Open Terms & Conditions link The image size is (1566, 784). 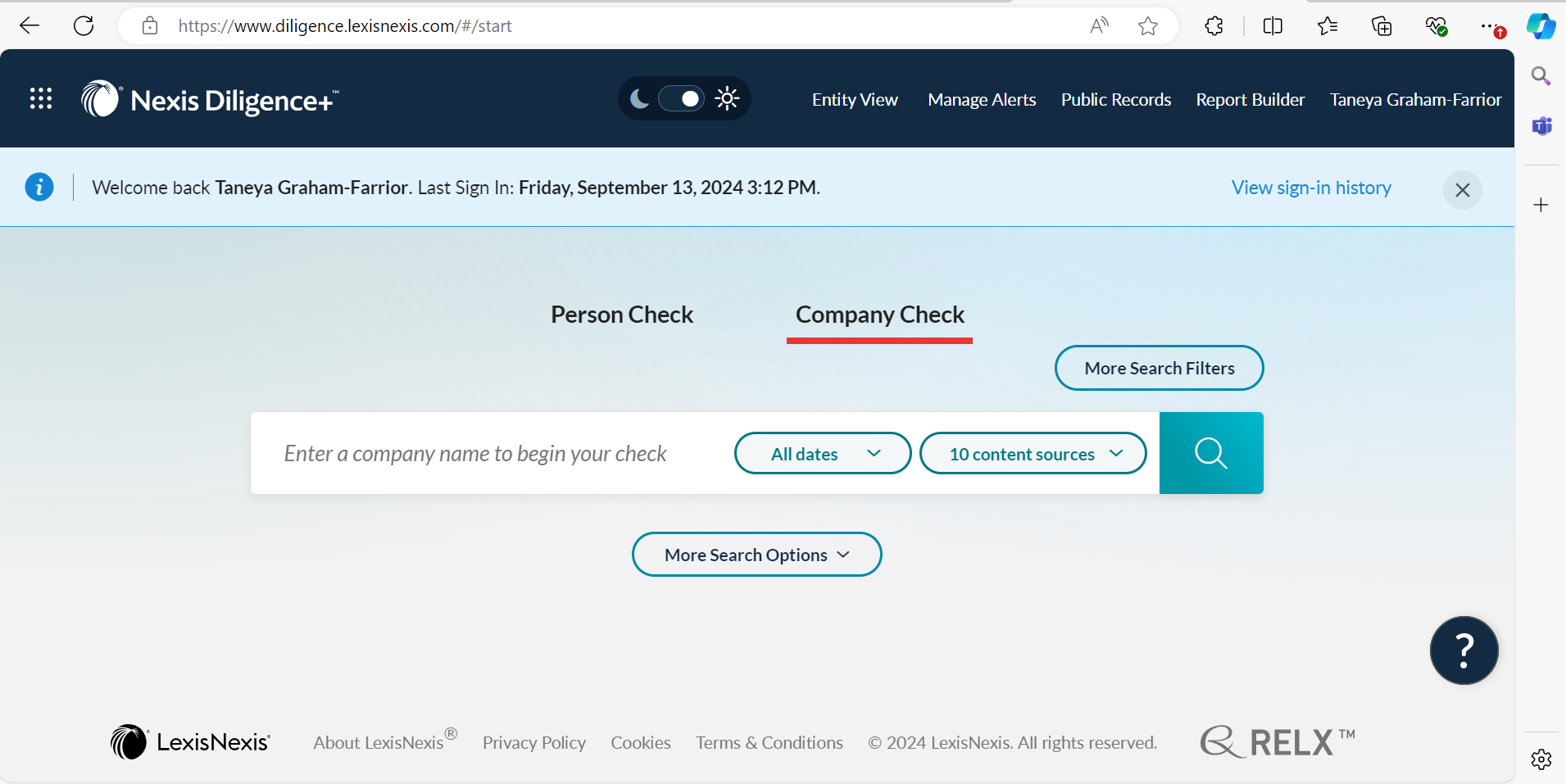pyautogui.click(x=769, y=743)
